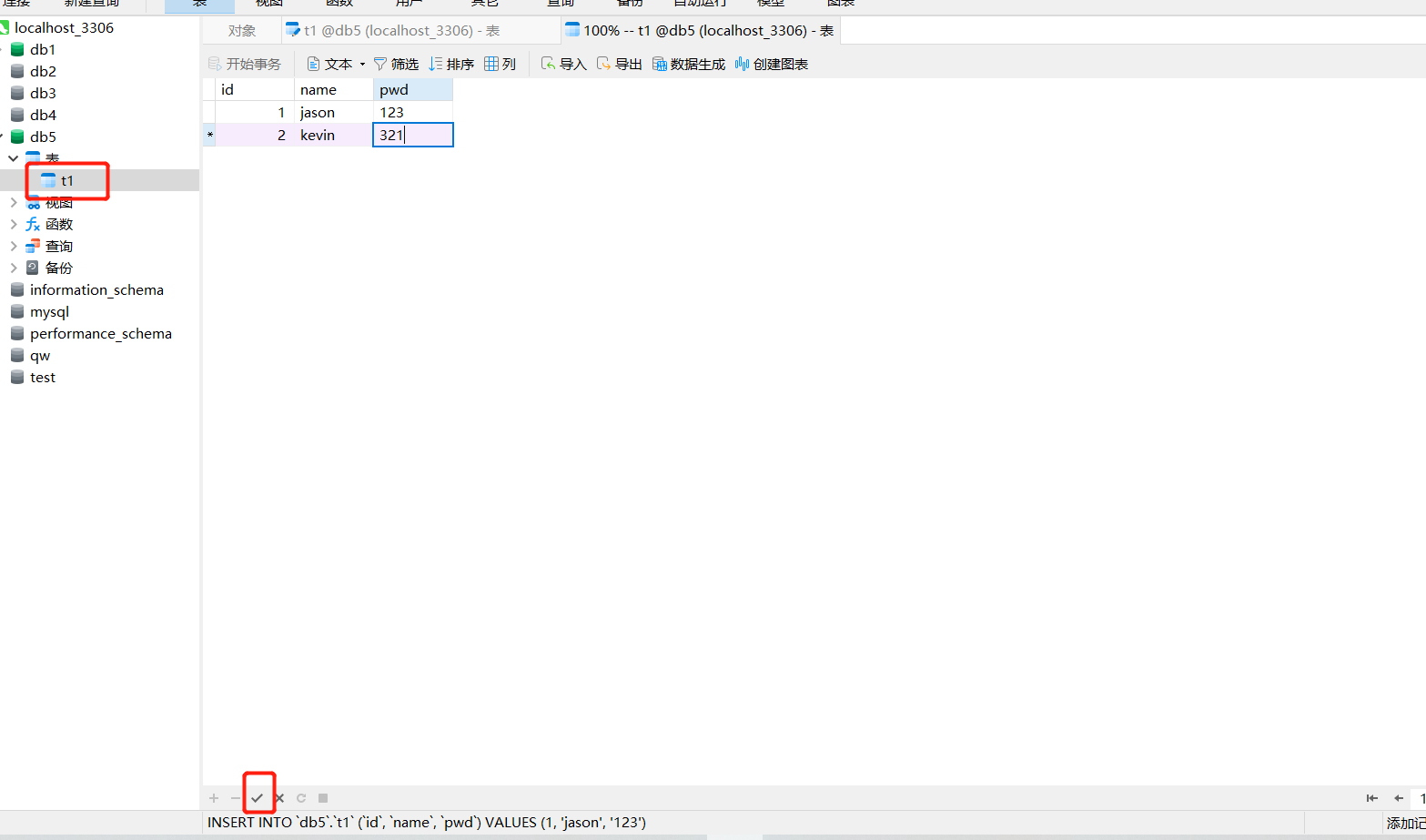Go to the first page of records
Image resolution: width=1426 pixels, height=840 pixels.
[x=1371, y=798]
